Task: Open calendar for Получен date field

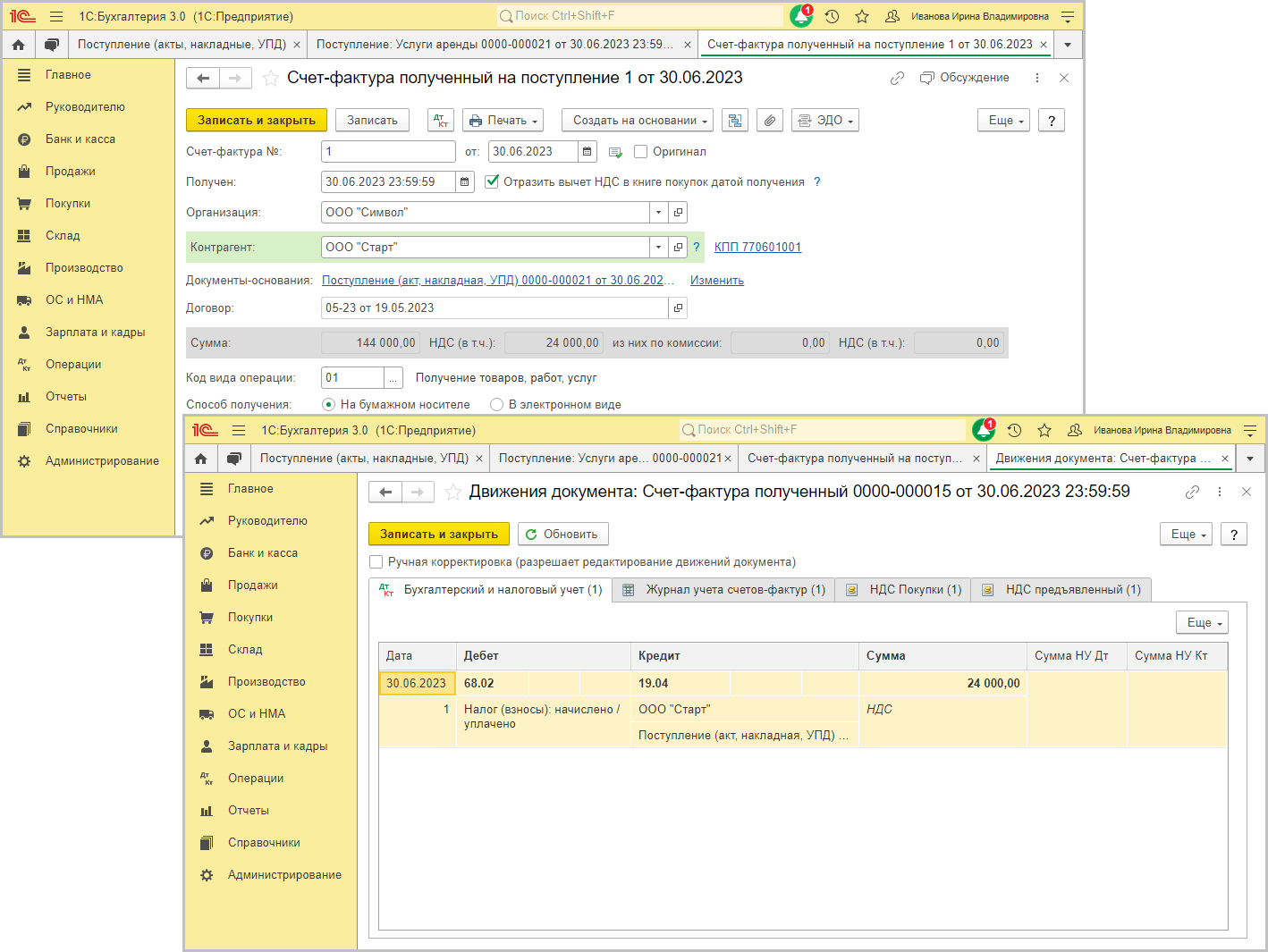Action: pos(465,182)
